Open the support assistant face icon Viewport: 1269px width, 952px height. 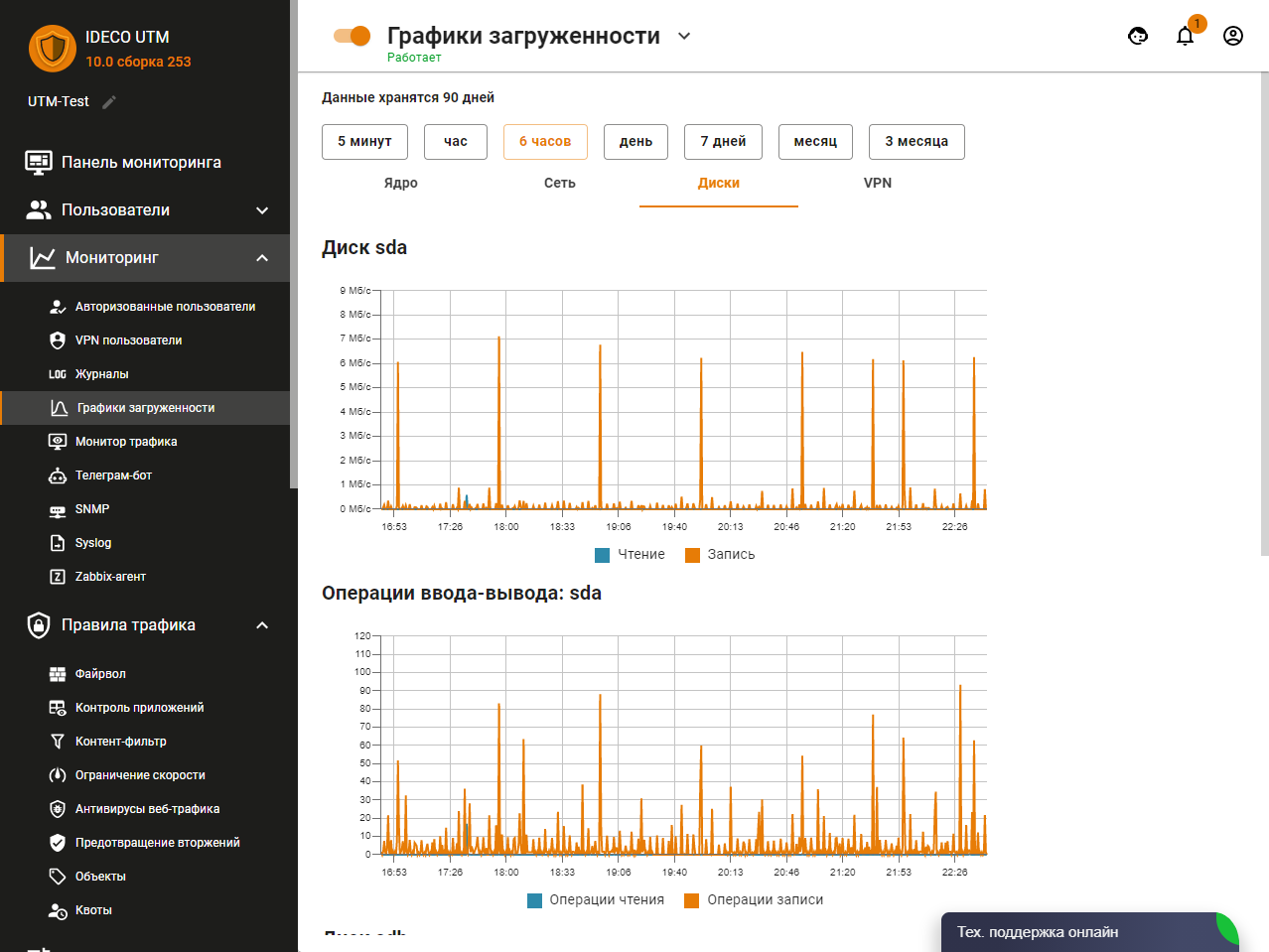coord(1138,36)
